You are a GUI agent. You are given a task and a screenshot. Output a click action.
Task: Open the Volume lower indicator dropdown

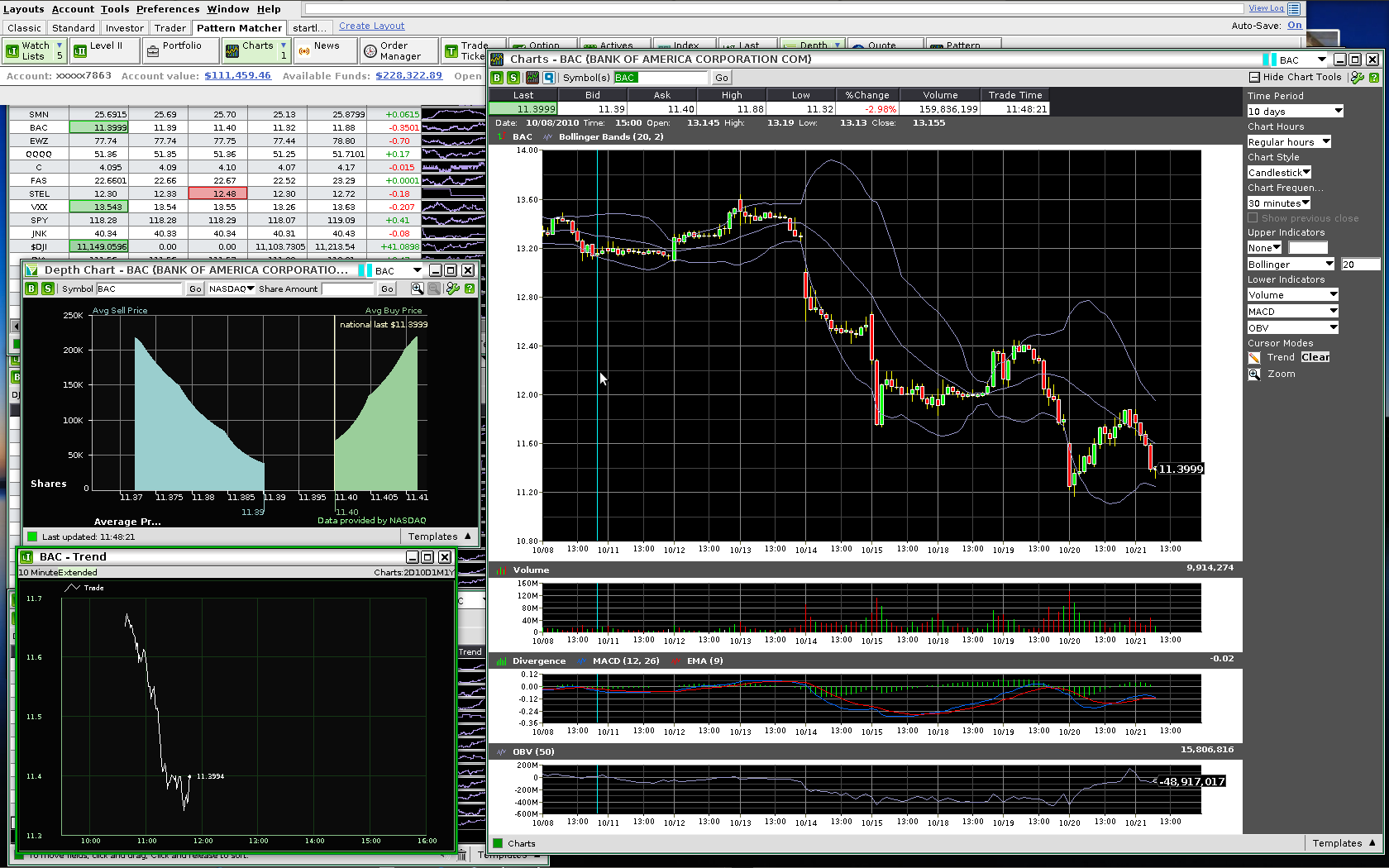pyautogui.click(x=1292, y=294)
